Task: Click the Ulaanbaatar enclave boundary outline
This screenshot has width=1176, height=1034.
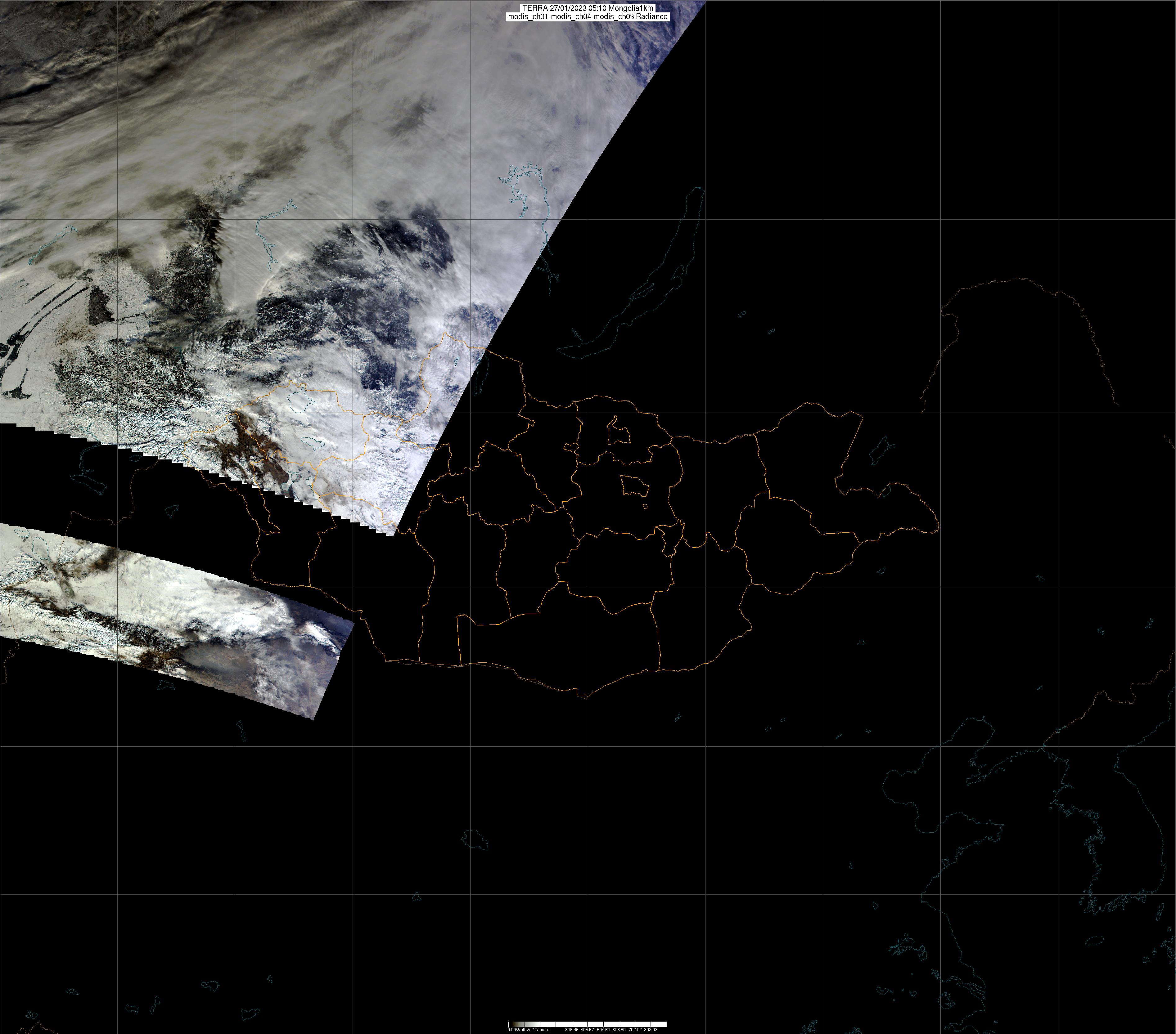Action: 635,486
